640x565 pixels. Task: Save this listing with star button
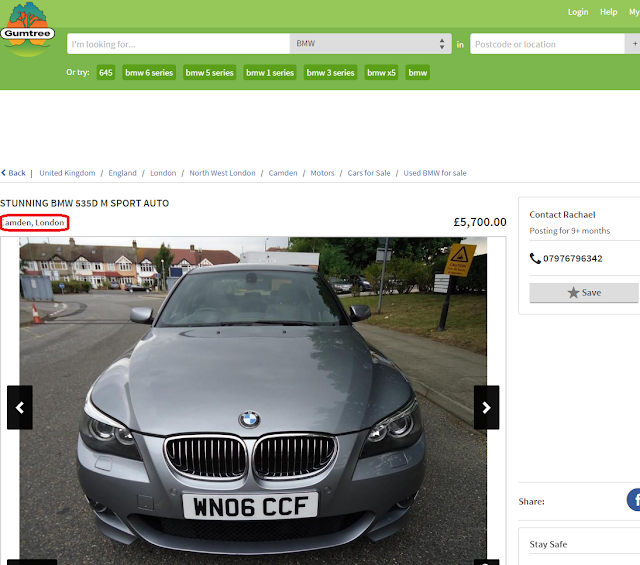coord(584,293)
